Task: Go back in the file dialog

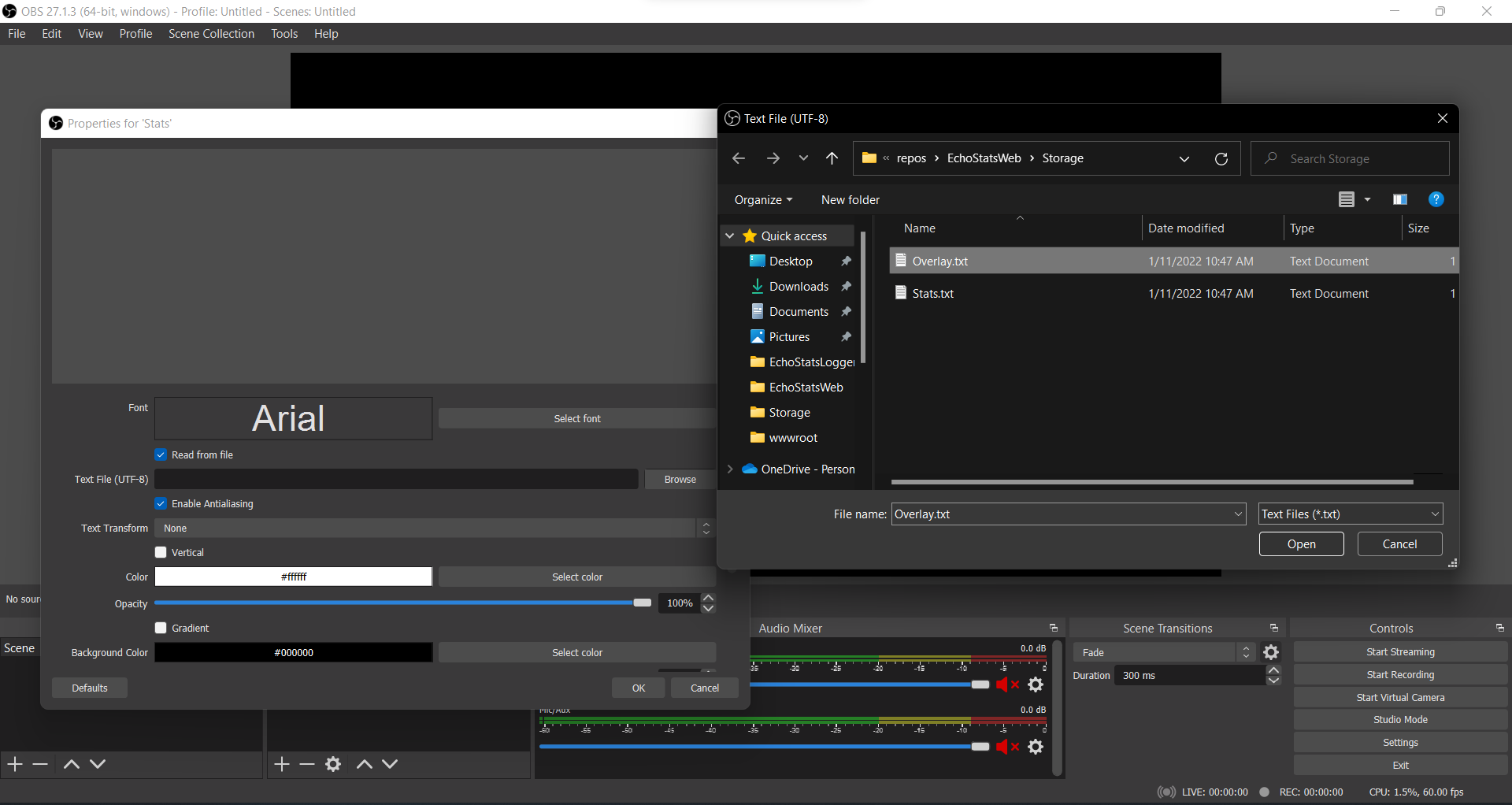Action: tap(738, 158)
